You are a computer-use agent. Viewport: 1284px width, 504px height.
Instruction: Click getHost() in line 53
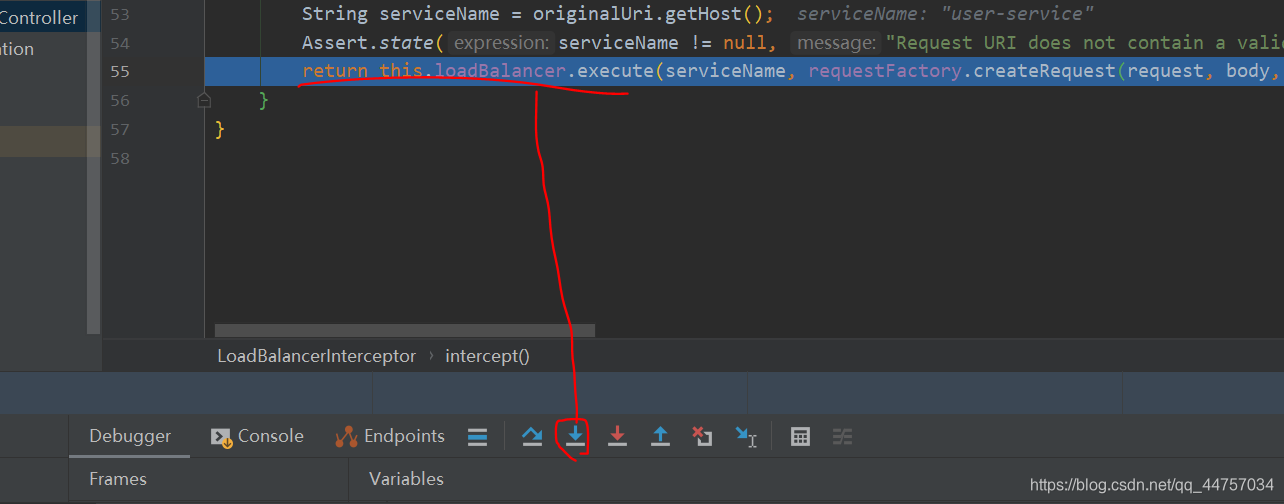tap(715, 14)
